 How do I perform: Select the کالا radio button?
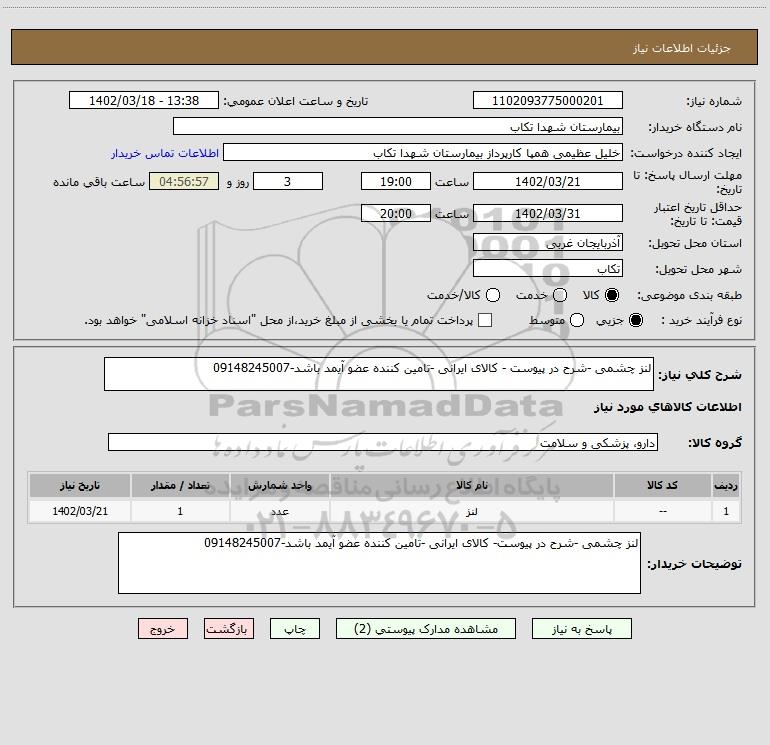[x=612, y=295]
